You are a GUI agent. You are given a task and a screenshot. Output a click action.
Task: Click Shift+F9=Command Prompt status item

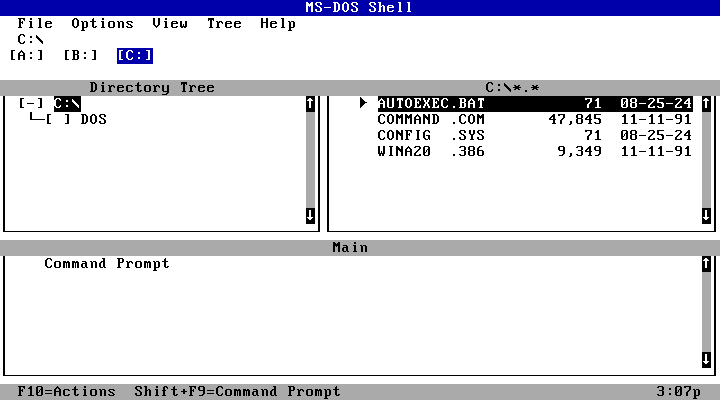point(237,392)
